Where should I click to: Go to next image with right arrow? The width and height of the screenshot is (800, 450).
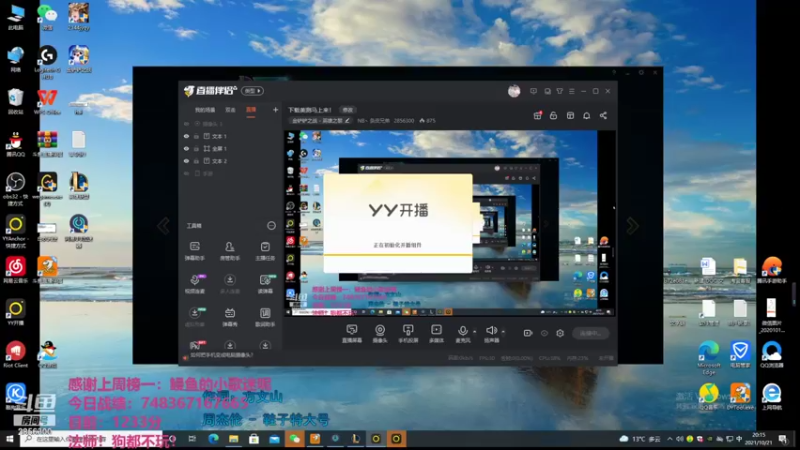(632, 226)
